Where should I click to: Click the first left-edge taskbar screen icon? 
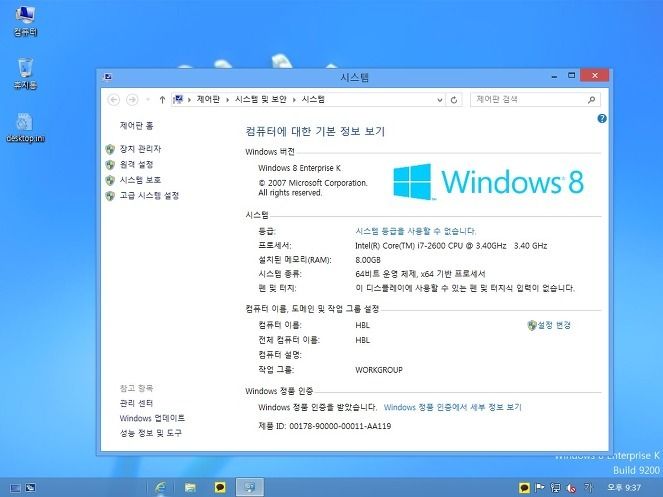pos(15,488)
